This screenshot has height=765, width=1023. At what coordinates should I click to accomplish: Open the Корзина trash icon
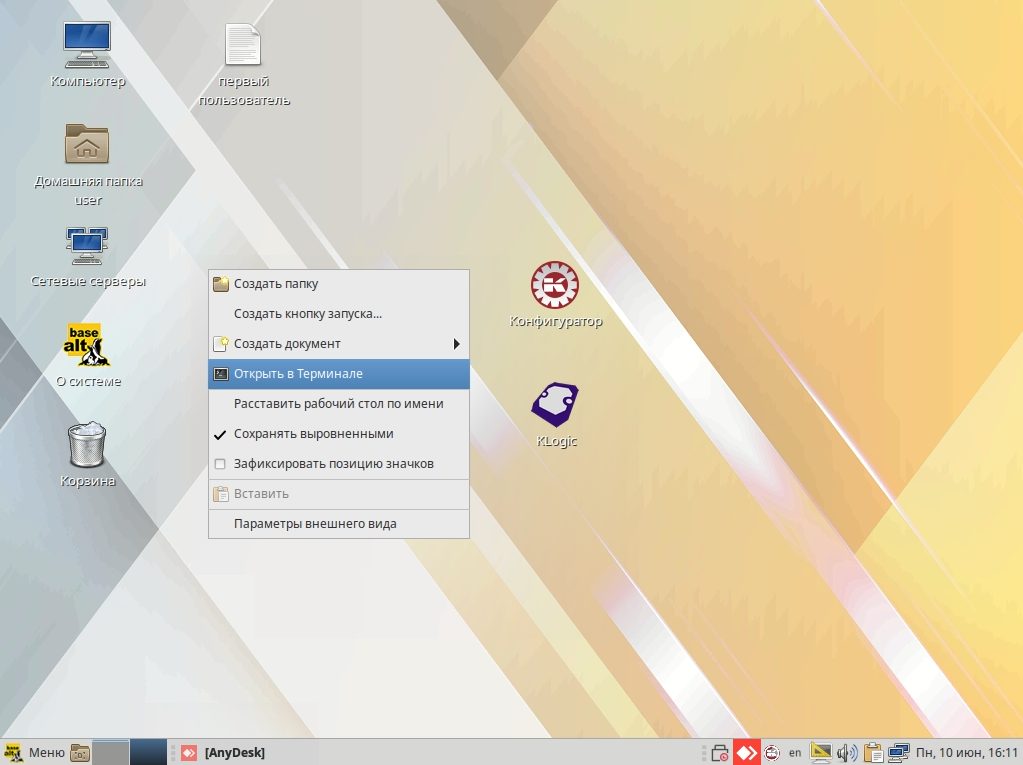click(x=87, y=445)
